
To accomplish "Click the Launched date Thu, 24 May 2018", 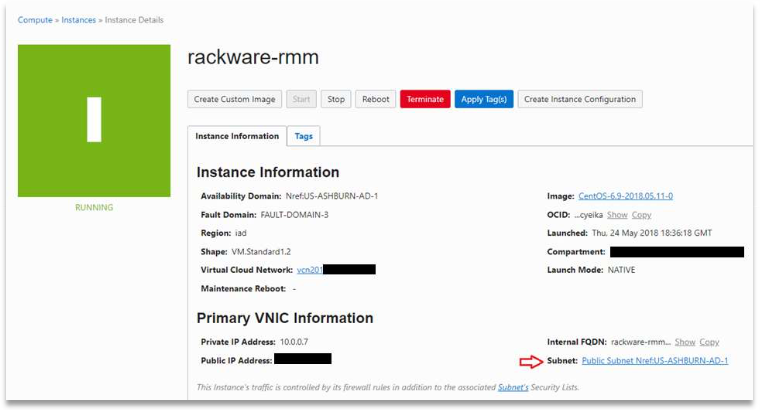I will tap(652, 233).
